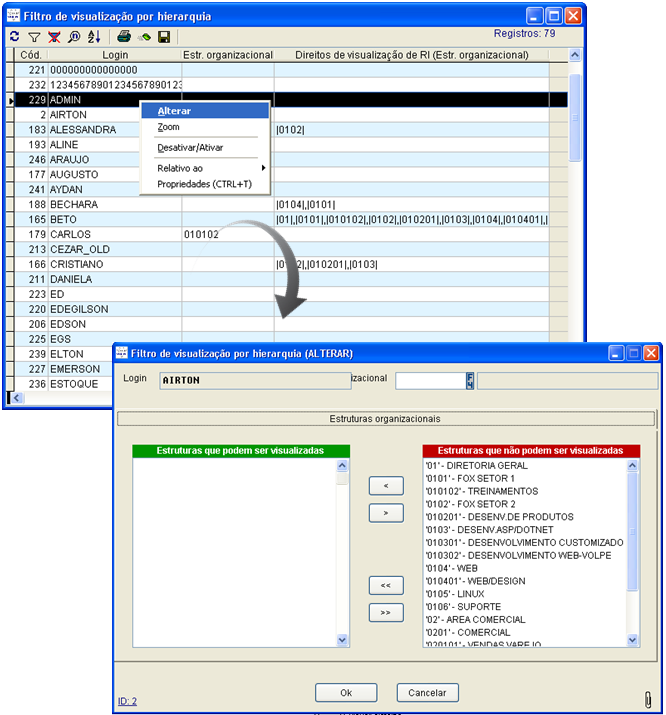
Task: Click the A-Z sort icon
Action: 94,36
